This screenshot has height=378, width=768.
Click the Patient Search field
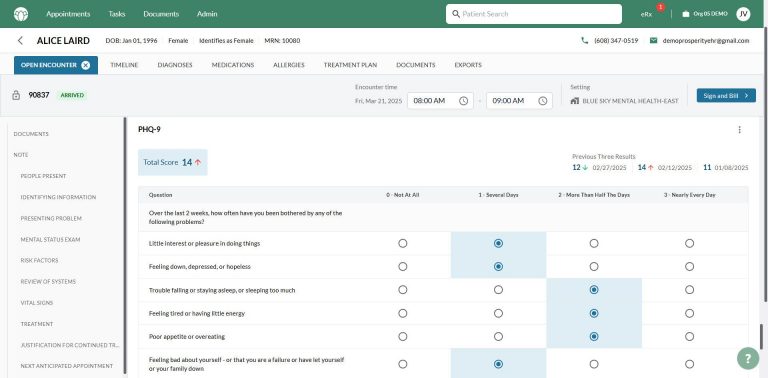coord(534,14)
